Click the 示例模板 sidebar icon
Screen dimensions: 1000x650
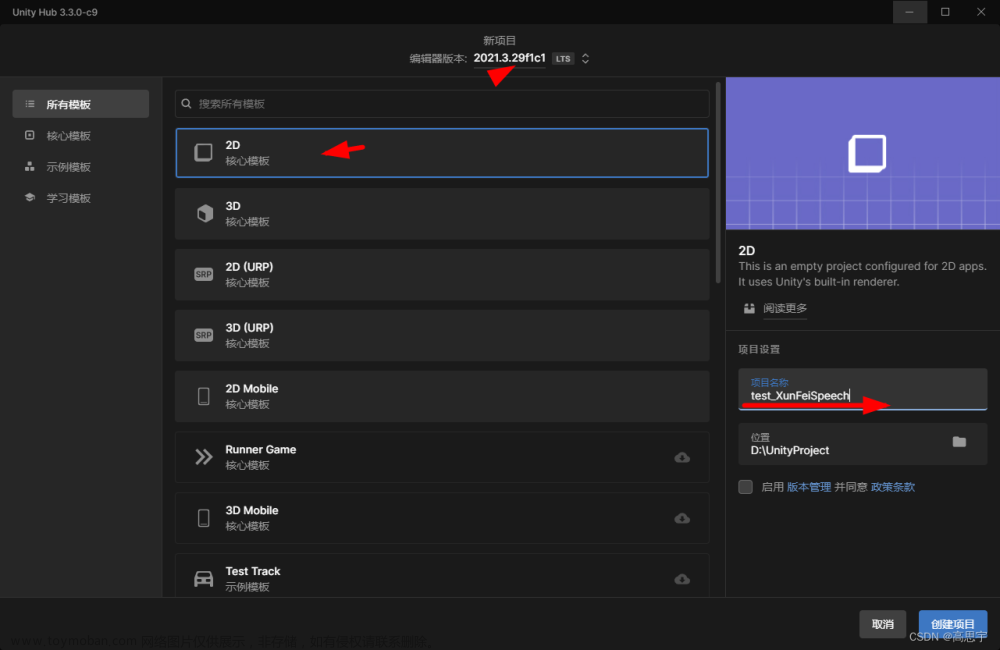click(29, 166)
